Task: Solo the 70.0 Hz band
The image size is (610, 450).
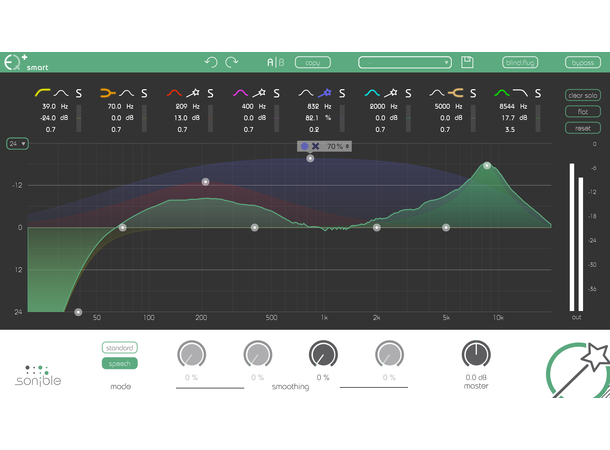Action: pyautogui.click(x=144, y=93)
